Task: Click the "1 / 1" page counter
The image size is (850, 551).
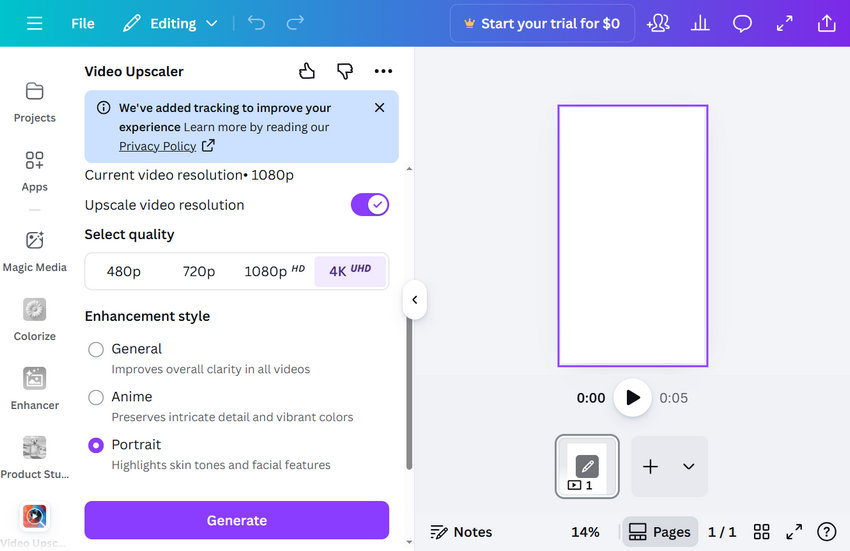Action: 722,532
